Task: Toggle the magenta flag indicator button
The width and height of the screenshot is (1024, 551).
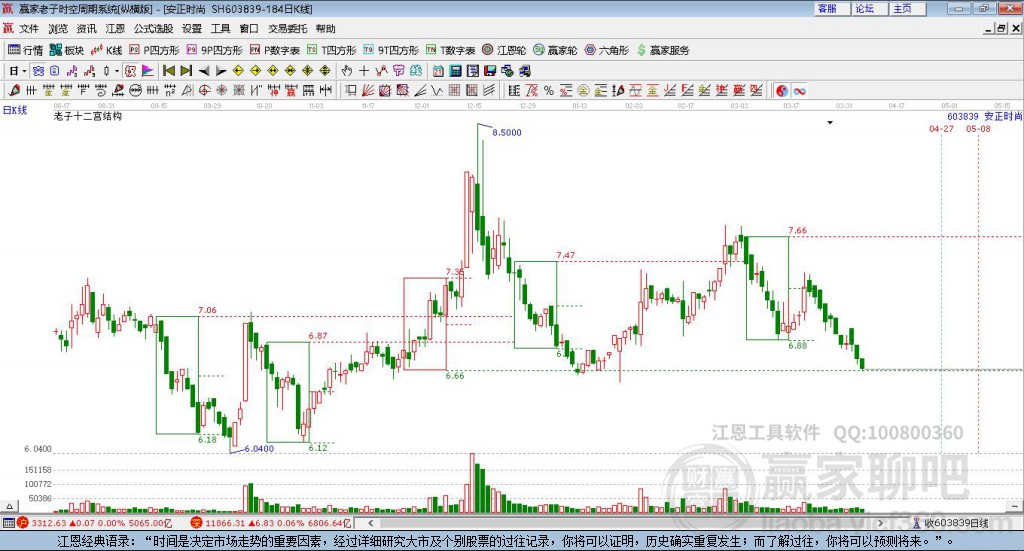Action: coord(148,71)
